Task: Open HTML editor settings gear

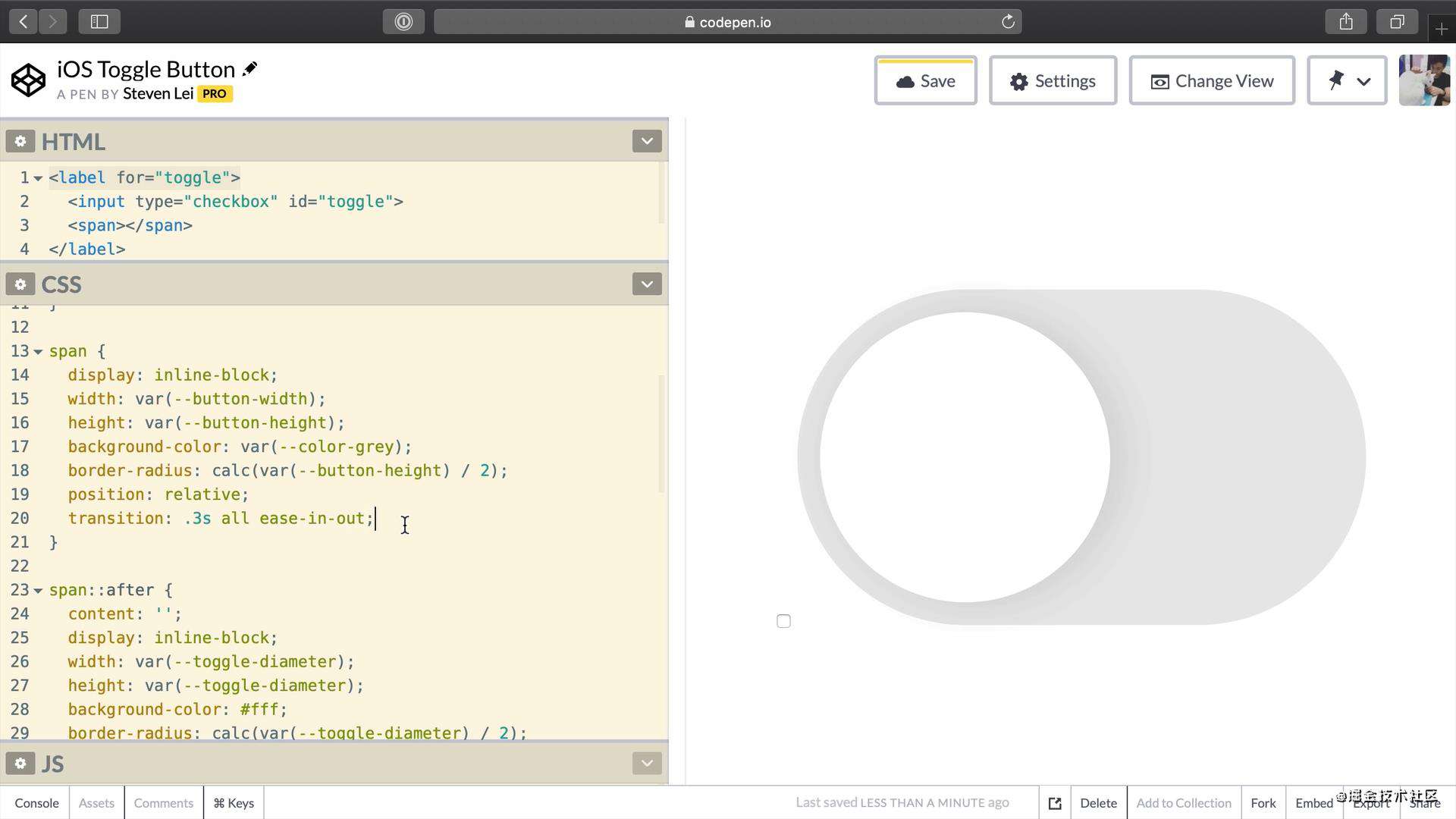Action: 20,141
